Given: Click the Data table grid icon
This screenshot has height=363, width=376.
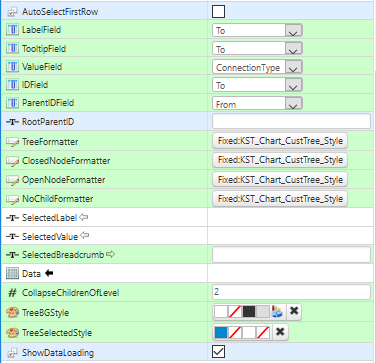Looking at the screenshot, I should (12, 274).
